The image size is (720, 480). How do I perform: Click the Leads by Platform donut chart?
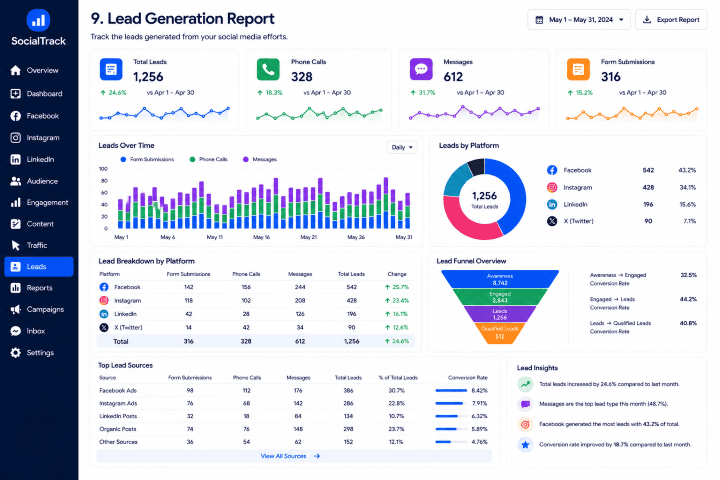[x=484, y=199]
